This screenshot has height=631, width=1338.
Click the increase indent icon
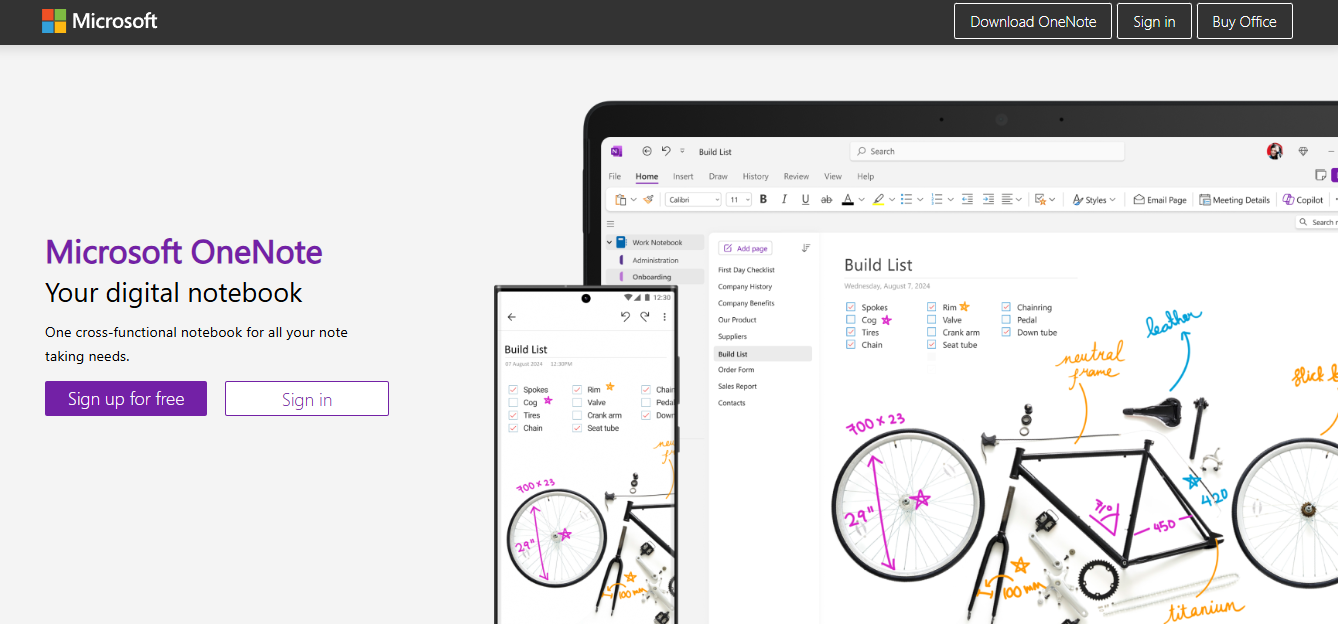[x=988, y=199]
